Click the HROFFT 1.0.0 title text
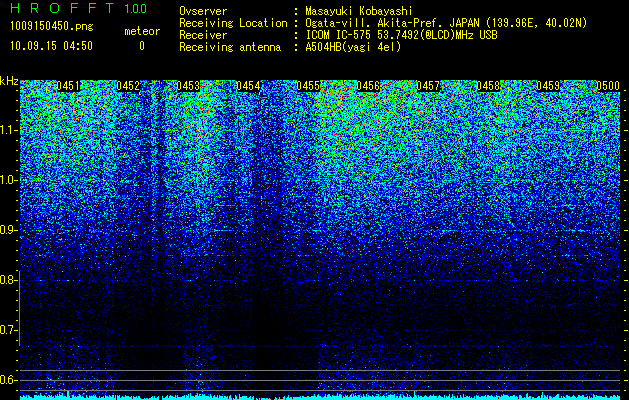The image size is (629, 400). pyautogui.click(x=79, y=8)
